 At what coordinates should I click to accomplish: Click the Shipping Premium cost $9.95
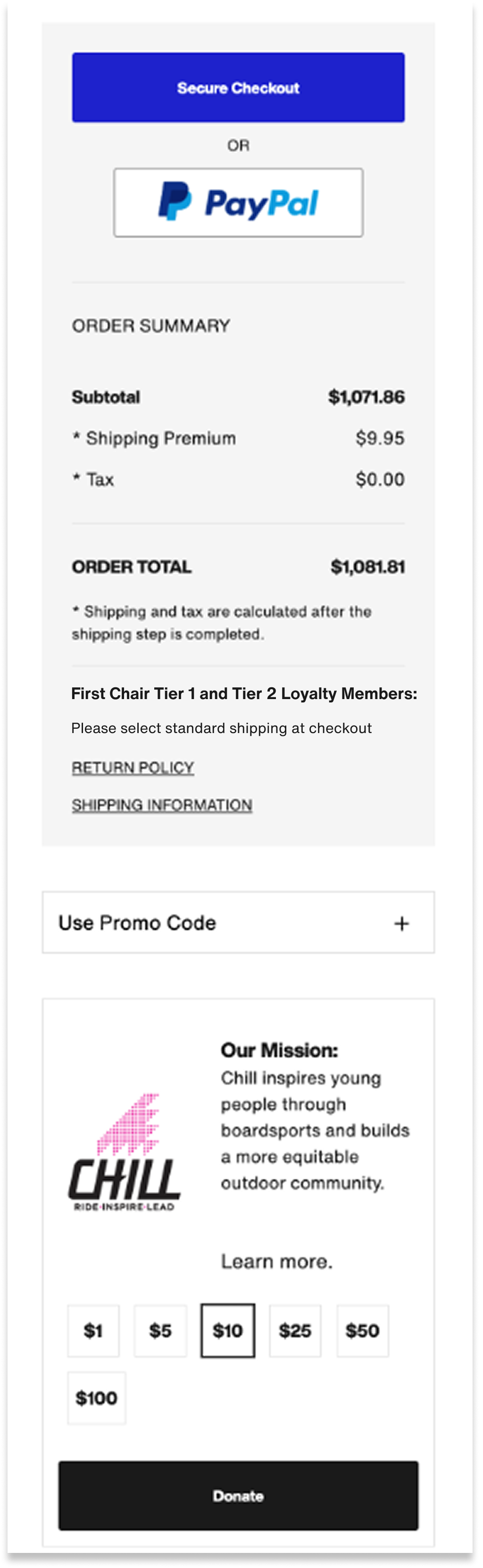tap(380, 438)
